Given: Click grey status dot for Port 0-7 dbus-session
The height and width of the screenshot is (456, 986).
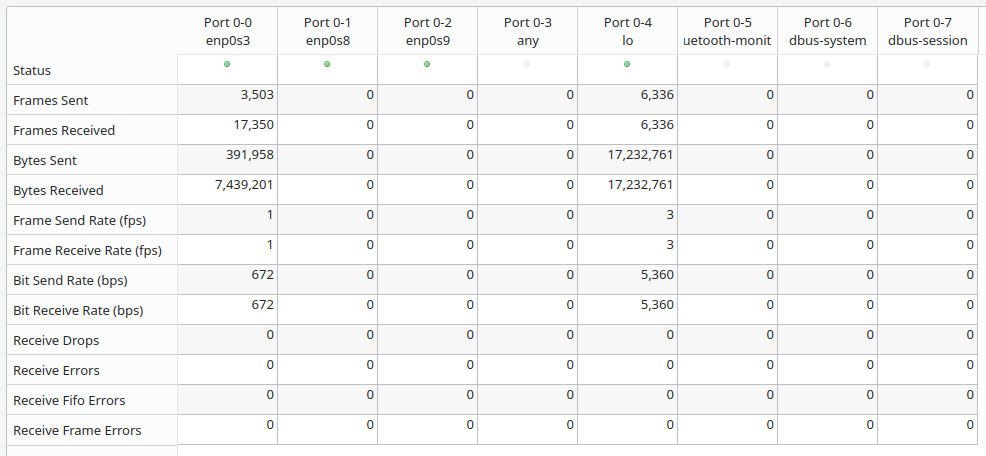Looking at the screenshot, I should pos(927,64).
